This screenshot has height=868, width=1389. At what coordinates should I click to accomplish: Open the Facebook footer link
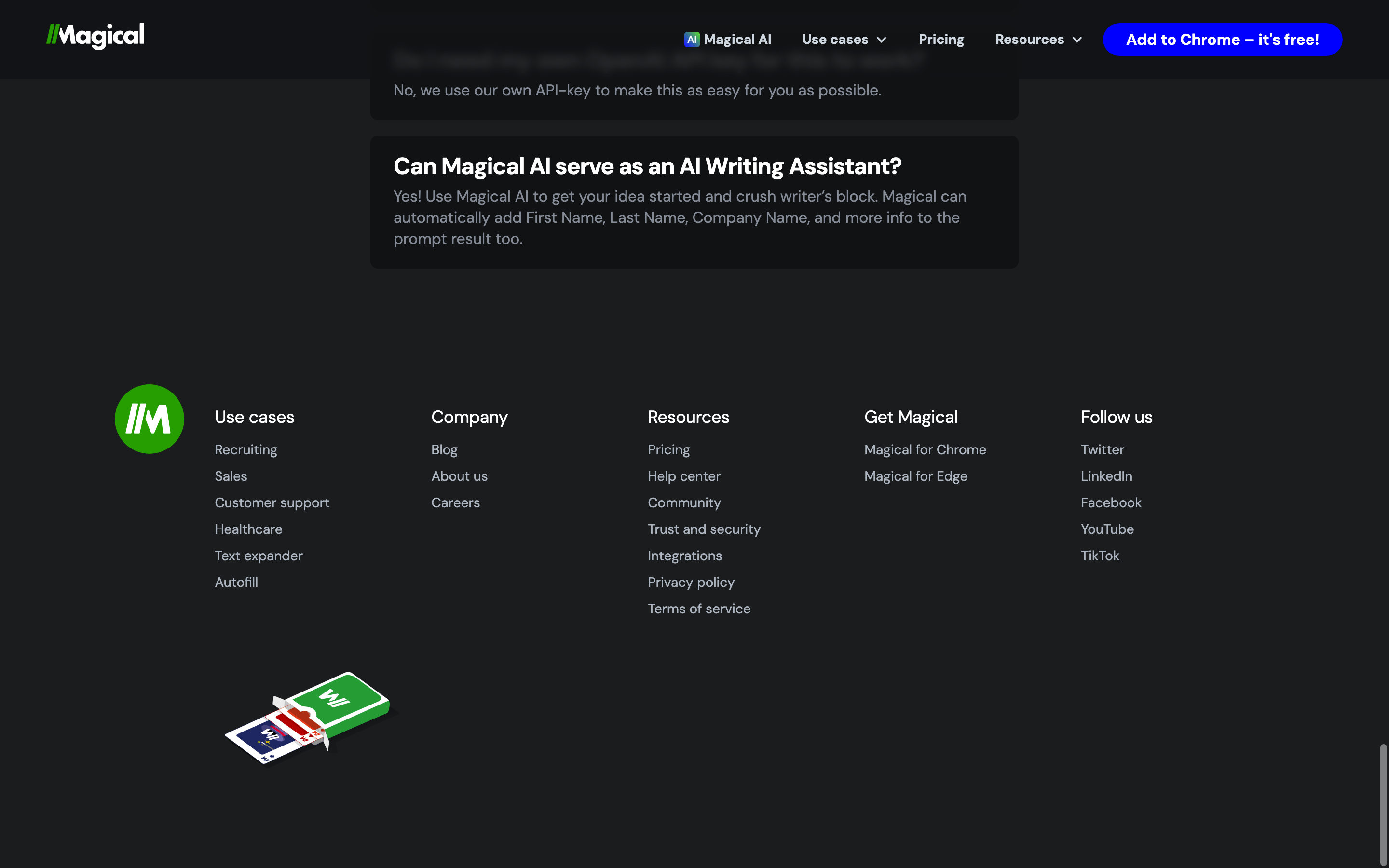pyautogui.click(x=1111, y=503)
